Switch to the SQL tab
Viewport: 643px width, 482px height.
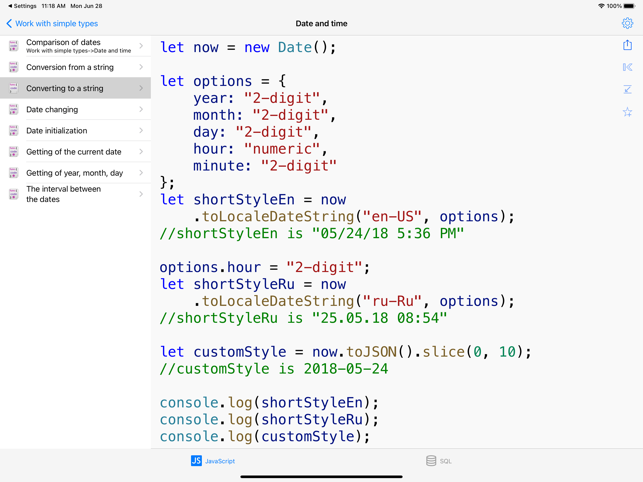[439, 461]
